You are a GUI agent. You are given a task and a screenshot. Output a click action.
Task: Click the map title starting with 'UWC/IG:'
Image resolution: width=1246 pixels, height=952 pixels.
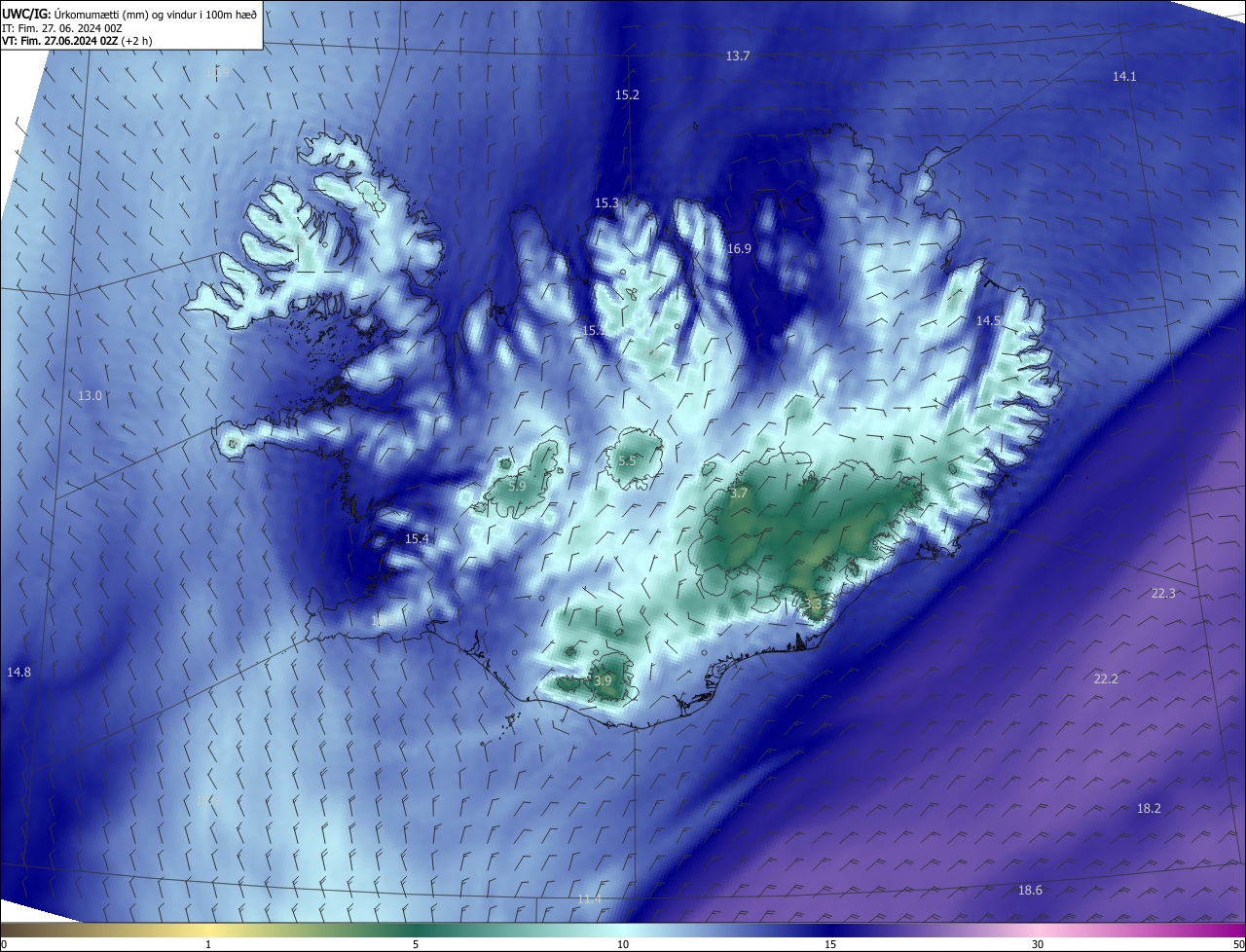click(129, 14)
